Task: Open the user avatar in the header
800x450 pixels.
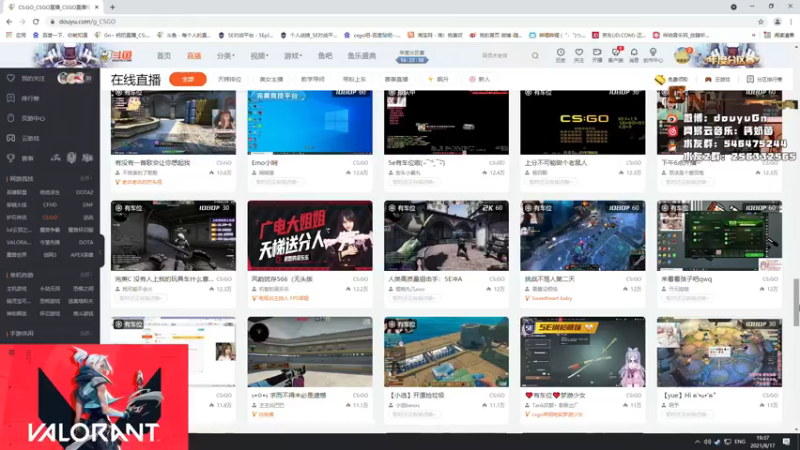Action: tap(682, 55)
